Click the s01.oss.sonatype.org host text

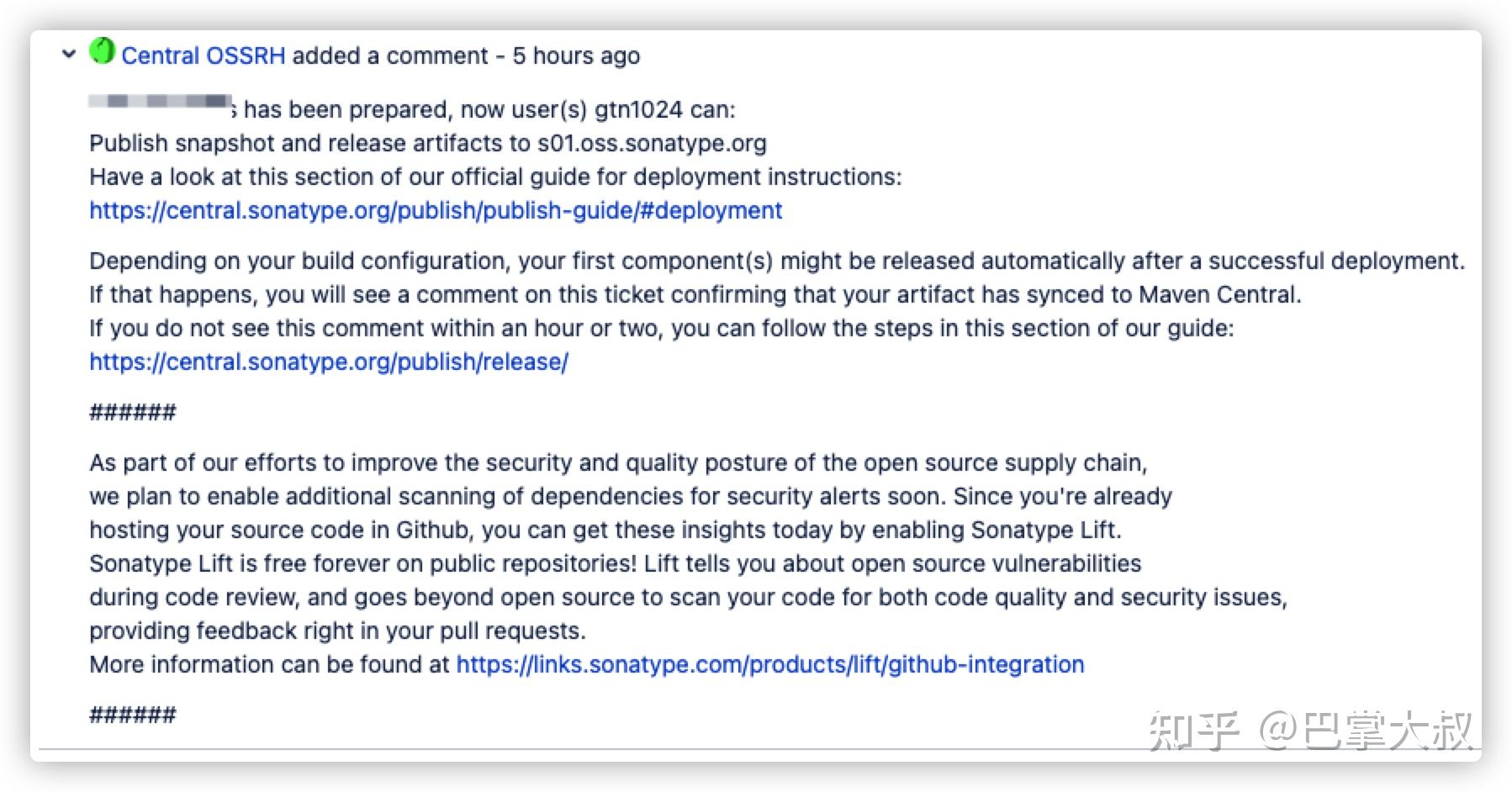click(x=652, y=143)
